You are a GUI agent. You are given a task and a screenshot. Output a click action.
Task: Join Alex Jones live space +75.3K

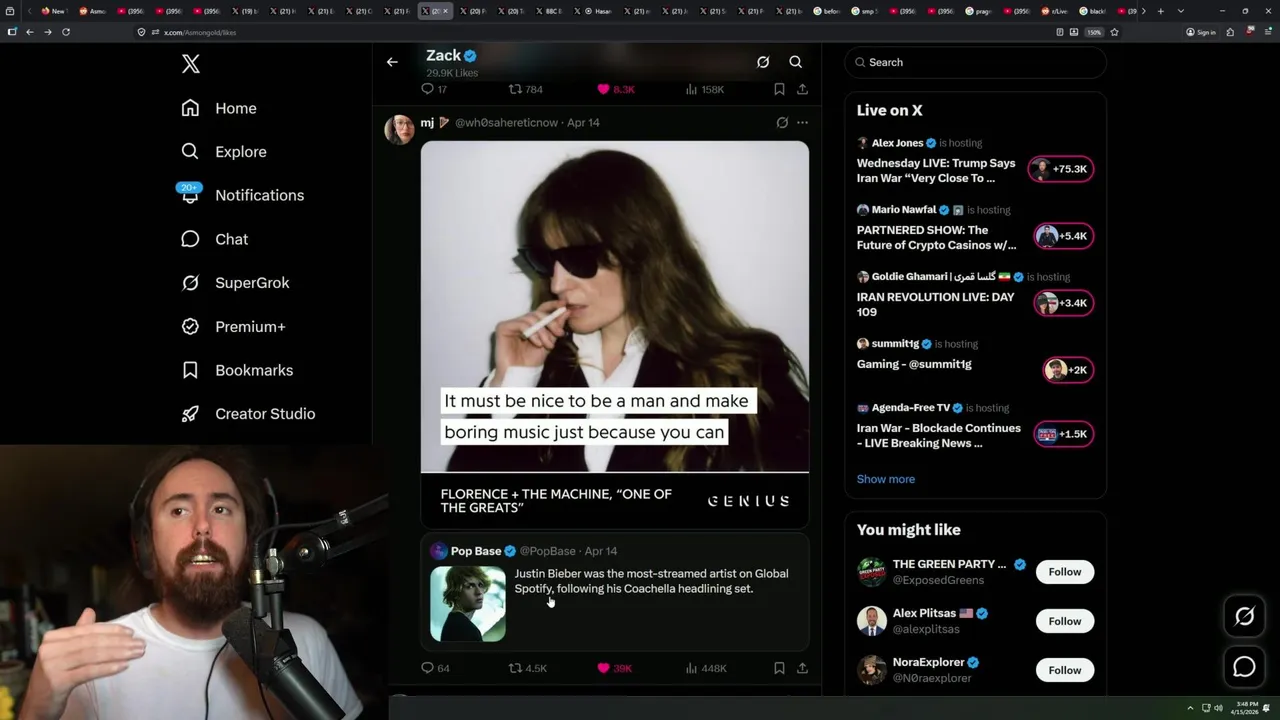pyautogui.click(x=1062, y=169)
